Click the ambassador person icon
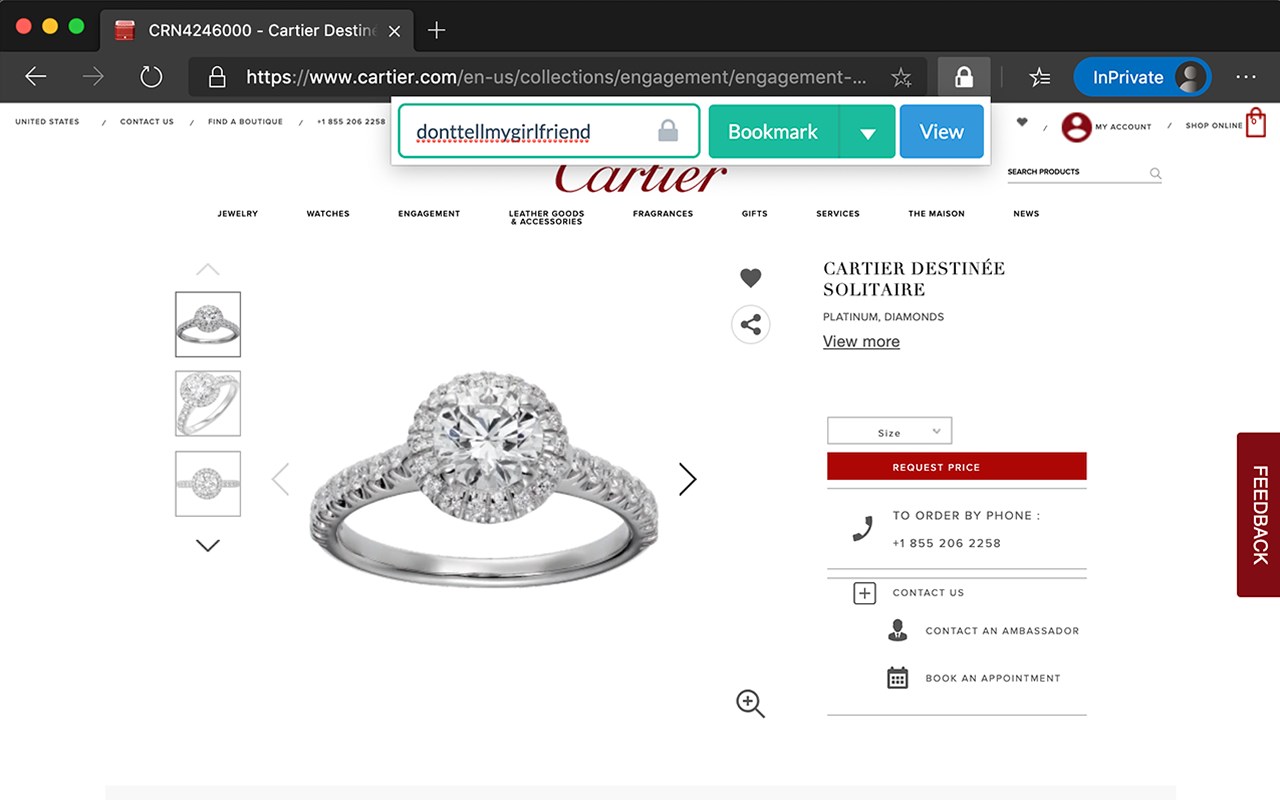This screenshot has width=1280, height=800. pos(897,630)
